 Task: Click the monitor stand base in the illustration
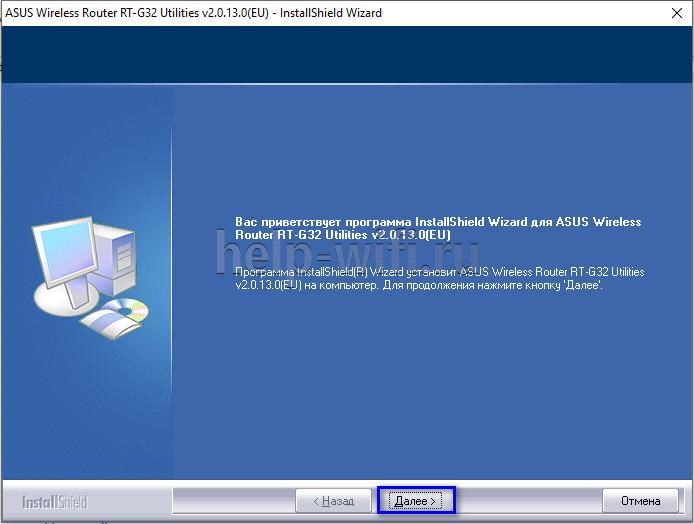click(x=66, y=299)
